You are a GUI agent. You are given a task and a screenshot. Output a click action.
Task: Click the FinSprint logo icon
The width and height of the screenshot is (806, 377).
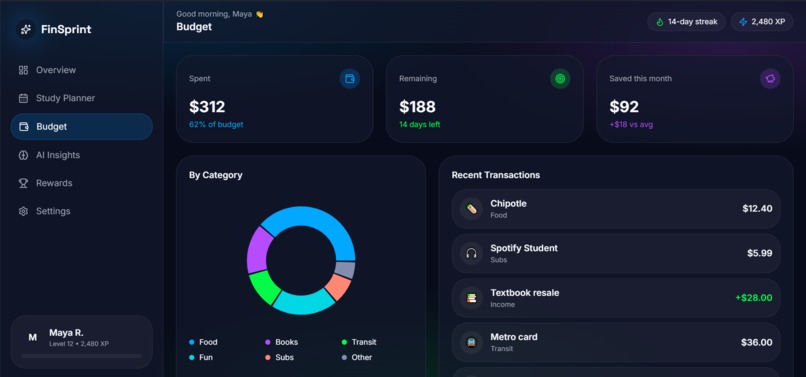[26, 29]
